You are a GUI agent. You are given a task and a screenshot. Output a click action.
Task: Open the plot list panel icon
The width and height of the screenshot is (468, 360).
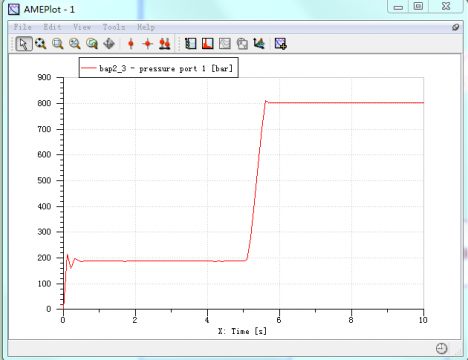(x=191, y=44)
